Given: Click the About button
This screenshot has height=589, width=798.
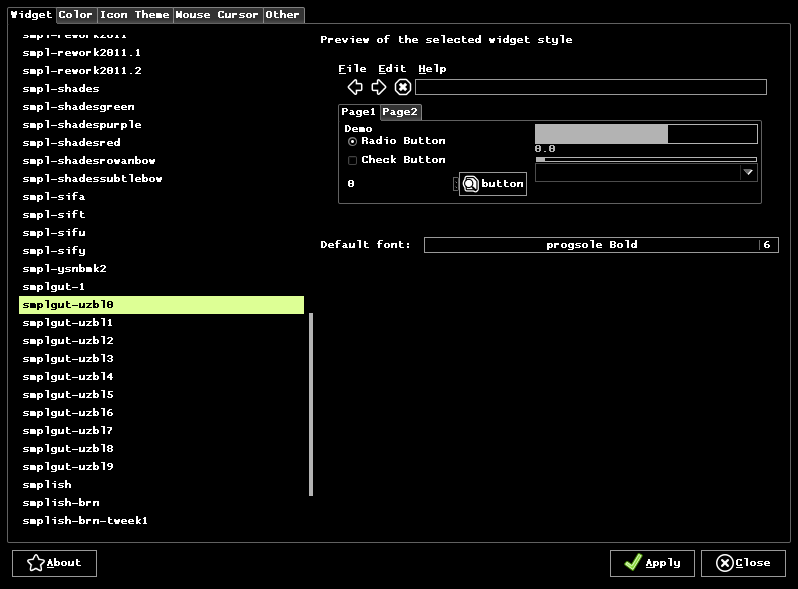Looking at the screenshot, I should tap(54, 563).
